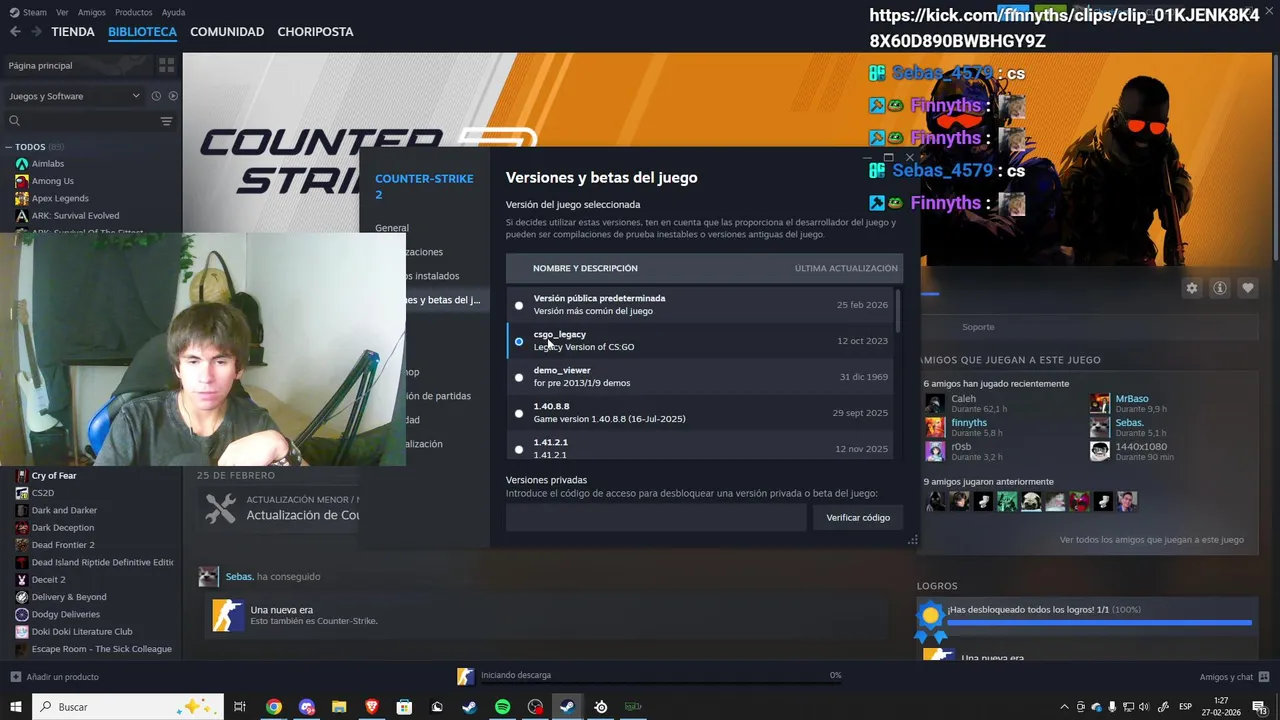
Task: Select Doki Doki Literature Club entry
Action: (82, 631)
